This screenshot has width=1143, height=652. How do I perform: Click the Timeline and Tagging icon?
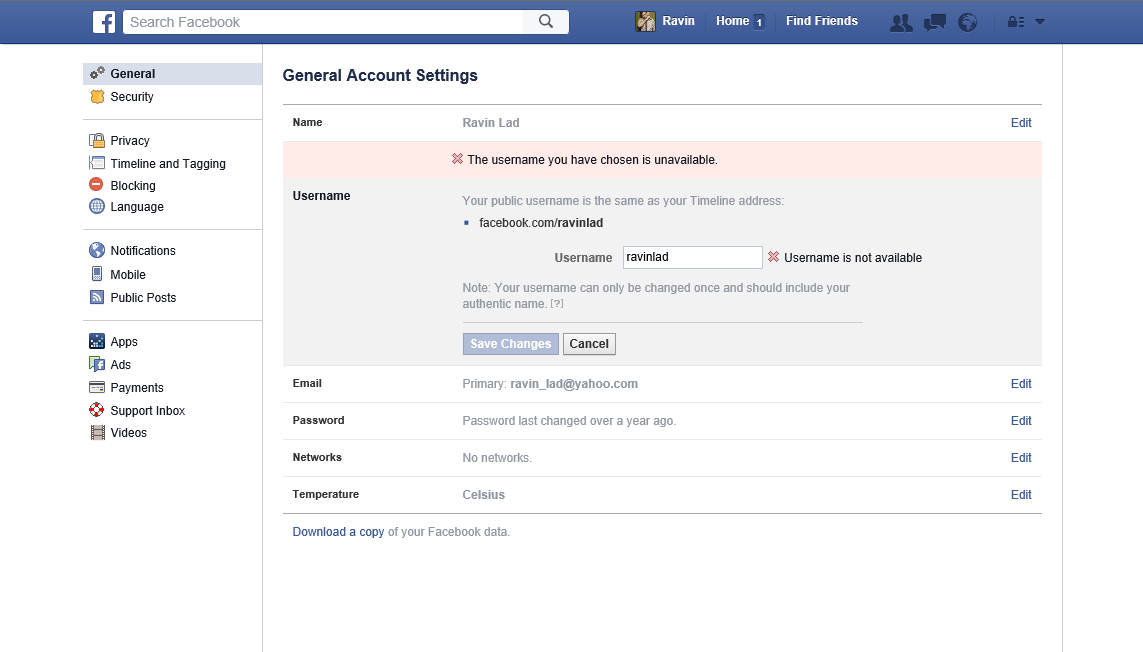pos(97,163)
